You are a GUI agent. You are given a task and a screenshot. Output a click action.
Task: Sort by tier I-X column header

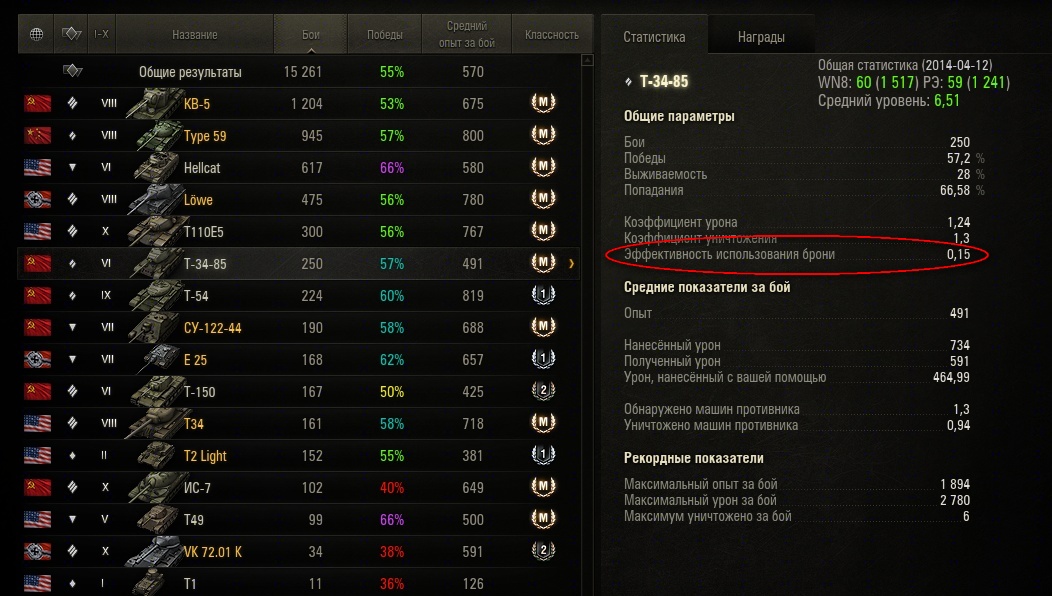[x=101, y=34]
